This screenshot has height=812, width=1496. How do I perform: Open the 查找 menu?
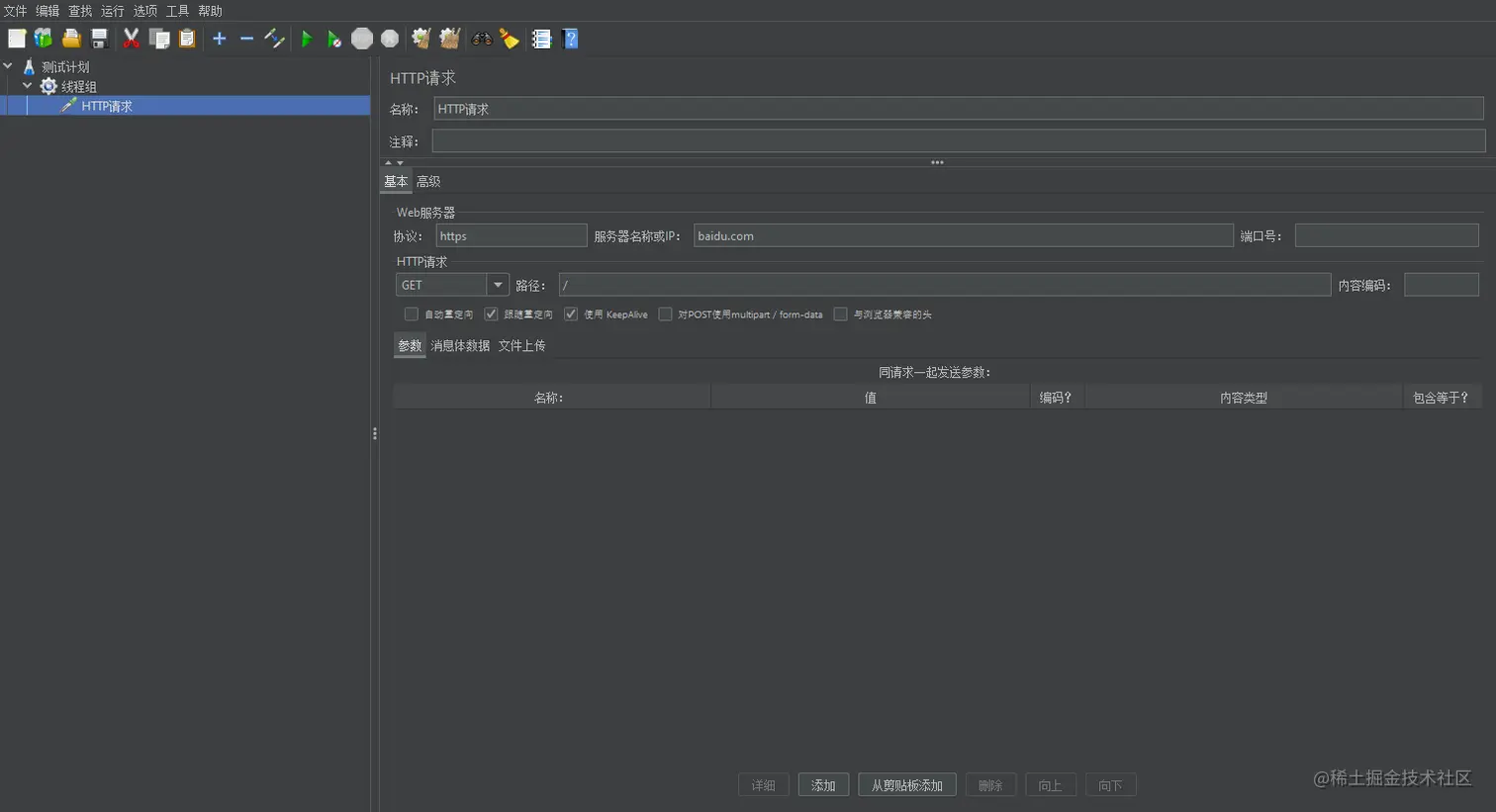pos(80,11)
